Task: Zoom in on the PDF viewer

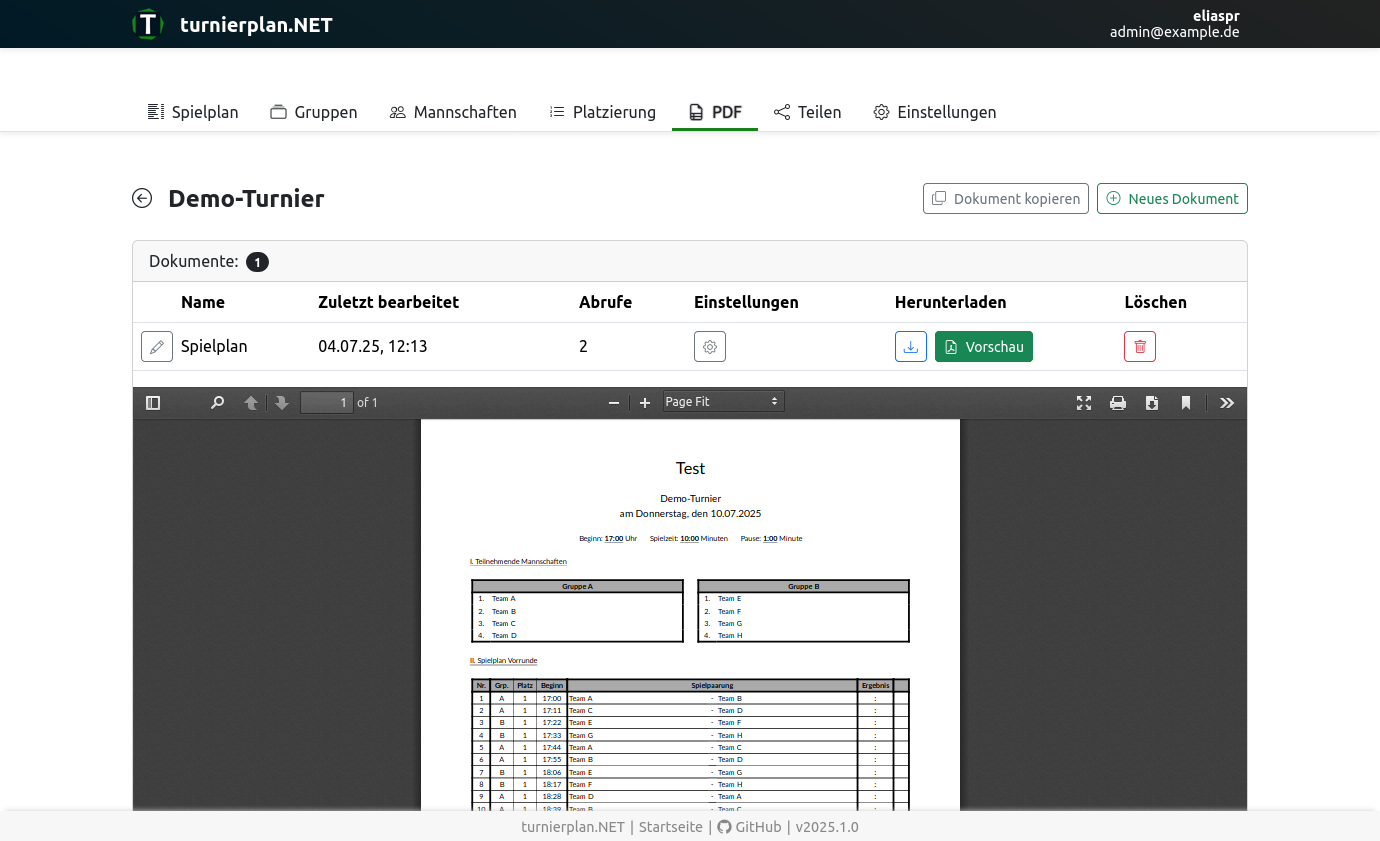Action: tap(645, 402)
